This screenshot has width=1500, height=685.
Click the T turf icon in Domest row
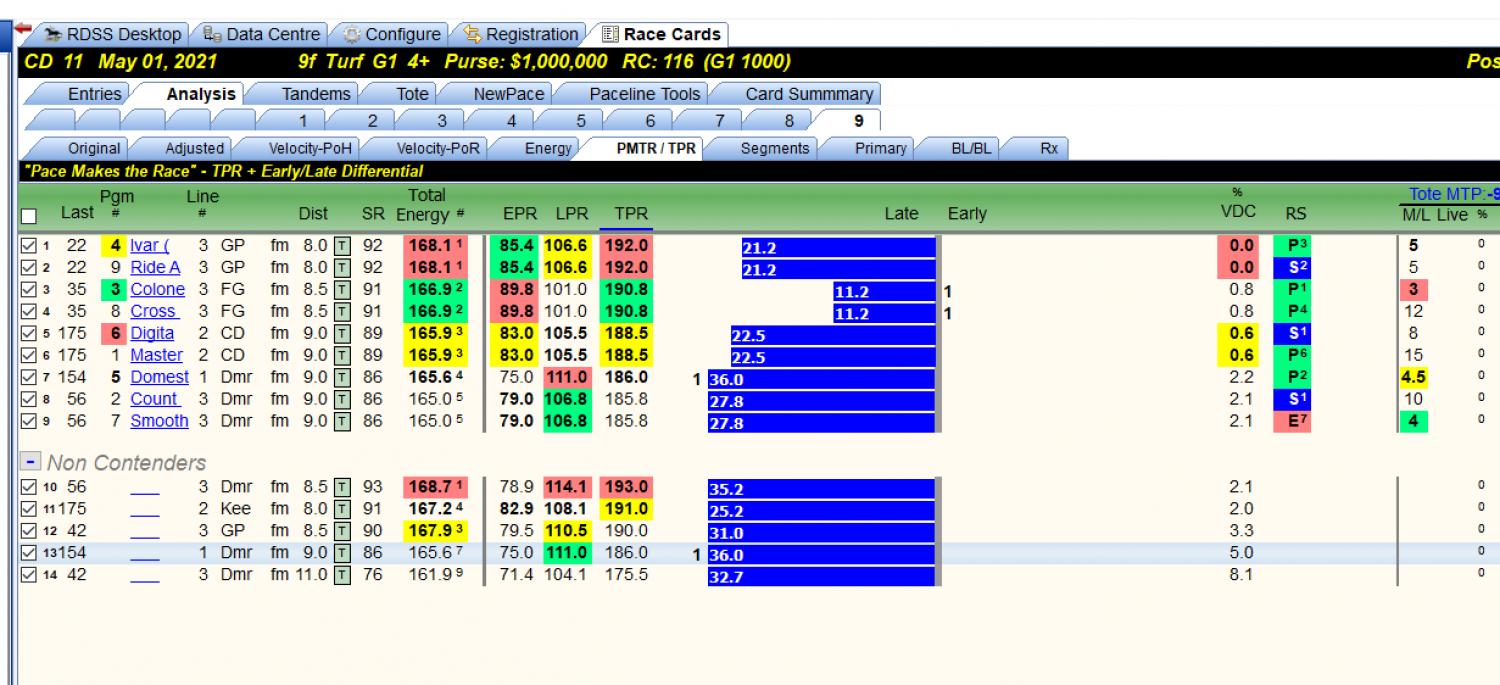point(343,377)
